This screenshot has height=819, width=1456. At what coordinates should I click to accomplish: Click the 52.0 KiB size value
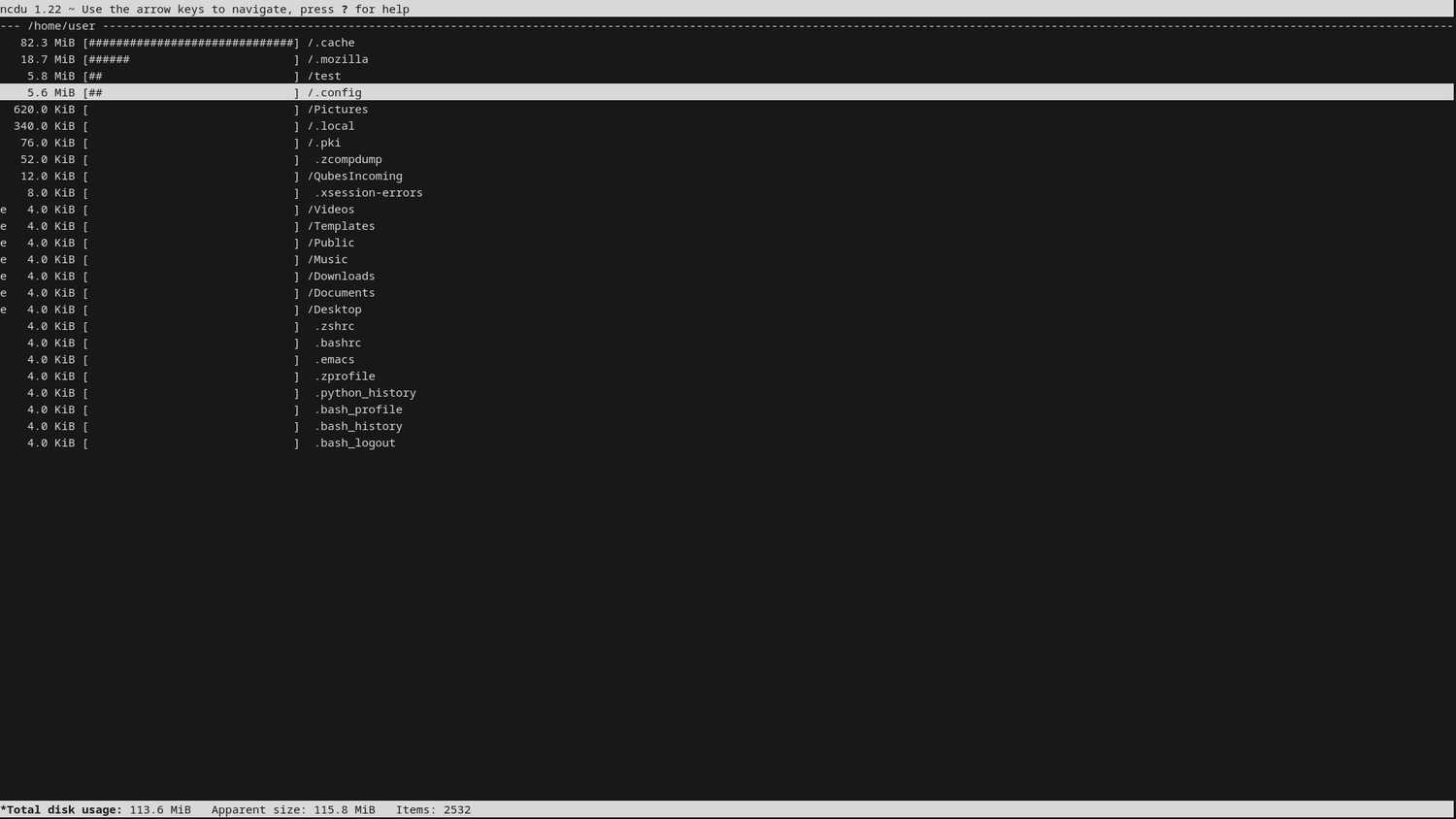click(48, 159)
